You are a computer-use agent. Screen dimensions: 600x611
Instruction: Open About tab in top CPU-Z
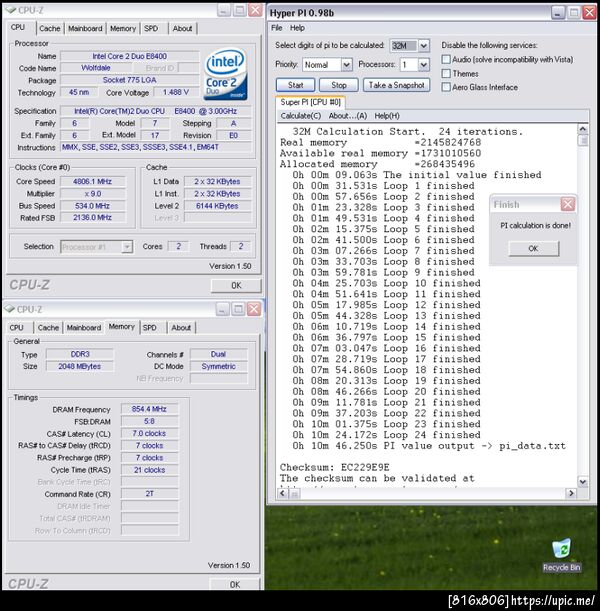182,28
